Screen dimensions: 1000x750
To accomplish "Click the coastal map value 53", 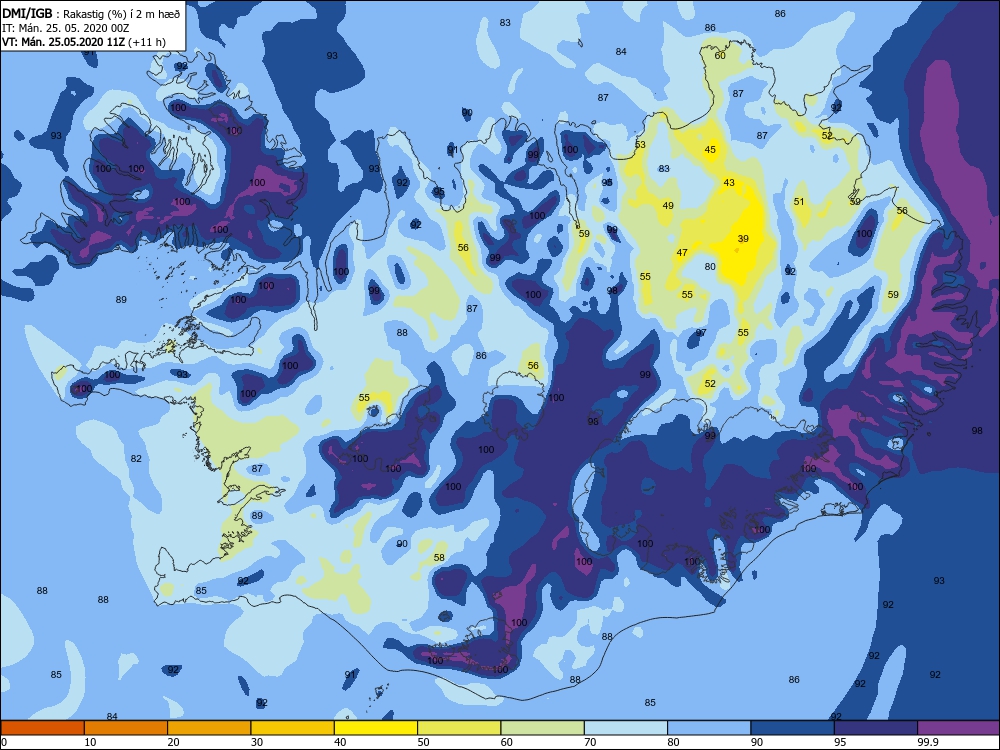I will pos(640,145).
